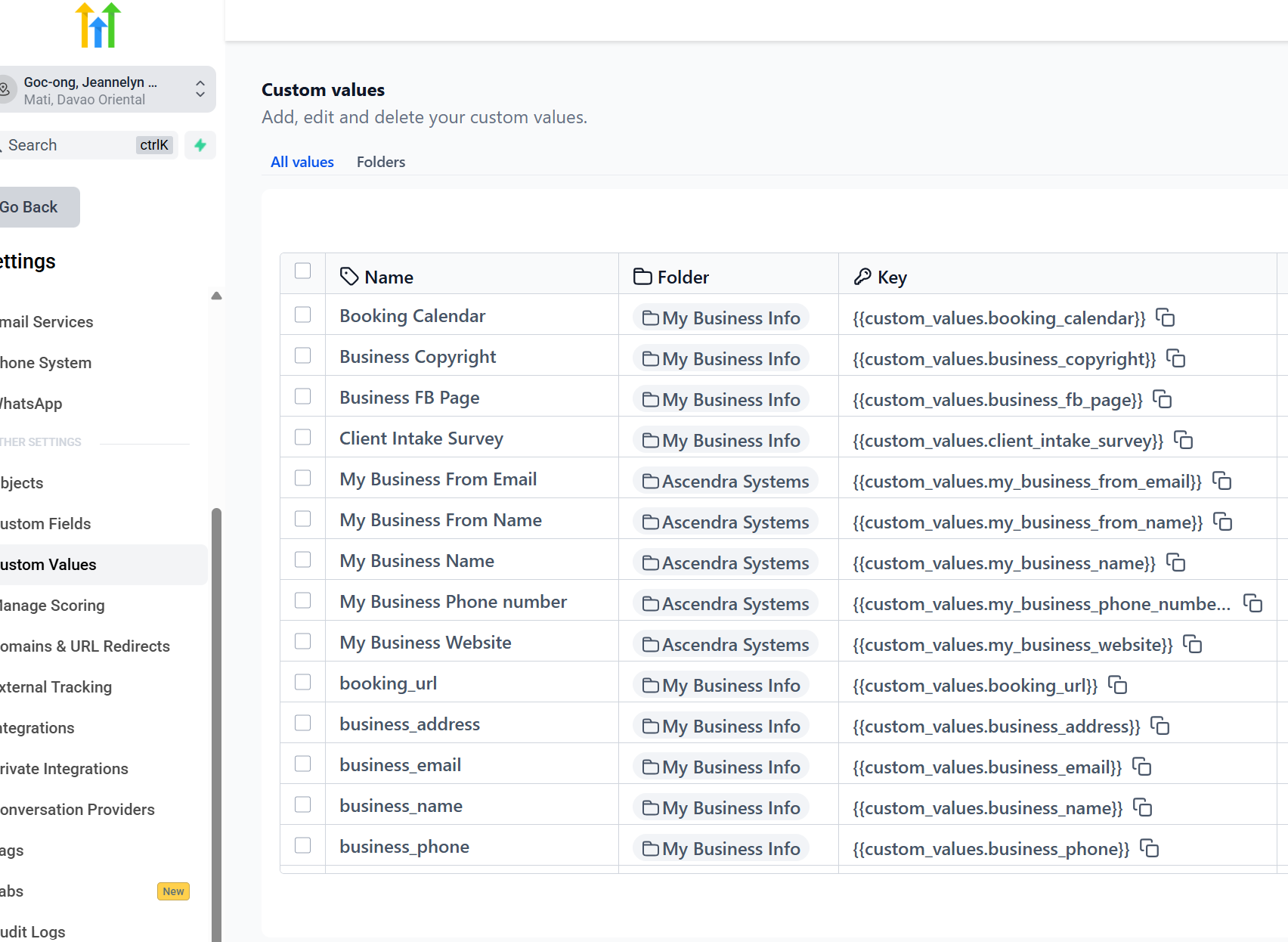Open the Booking Calendar custom value
This screenshot has height=942, width=1288.
pos(413,316)
